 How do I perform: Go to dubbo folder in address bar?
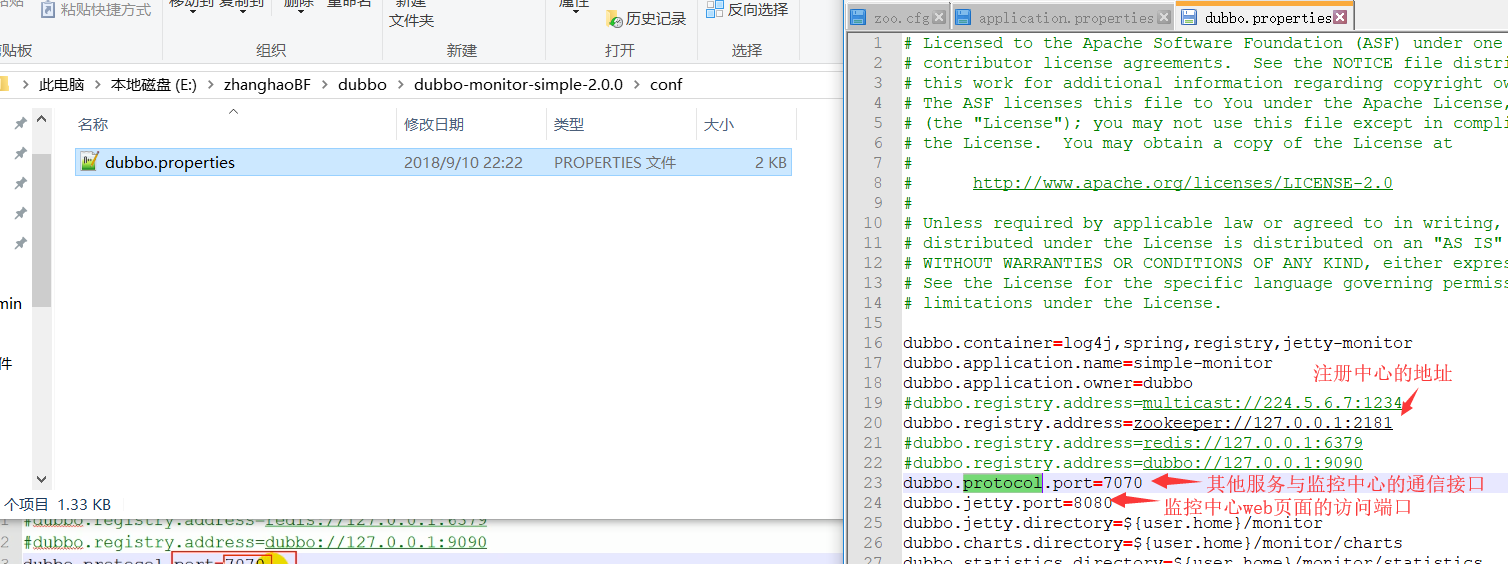[x=362, y=85]
